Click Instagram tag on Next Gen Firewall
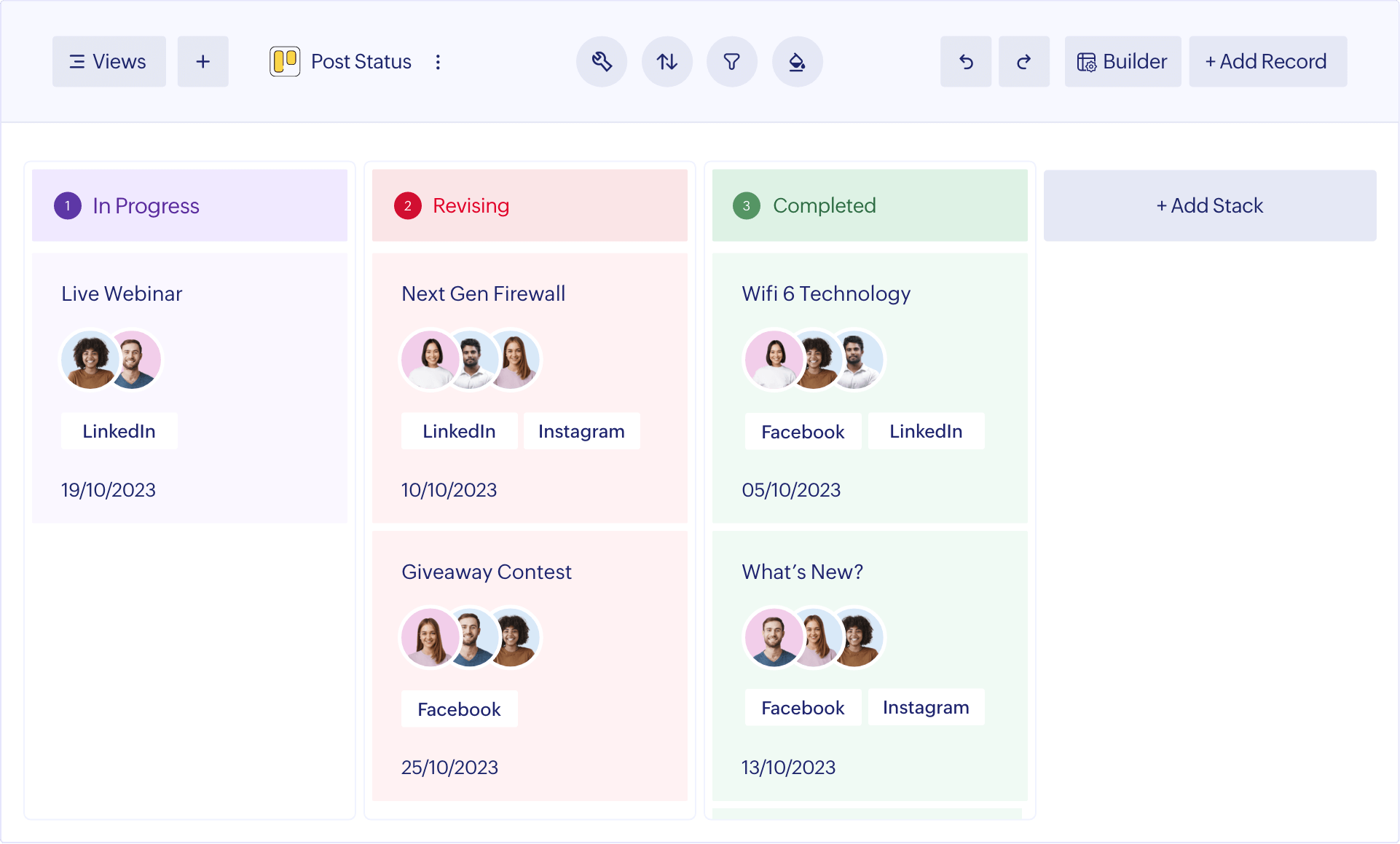The width and height of the screenshot is (1400, 844). (x=581, y=431)
